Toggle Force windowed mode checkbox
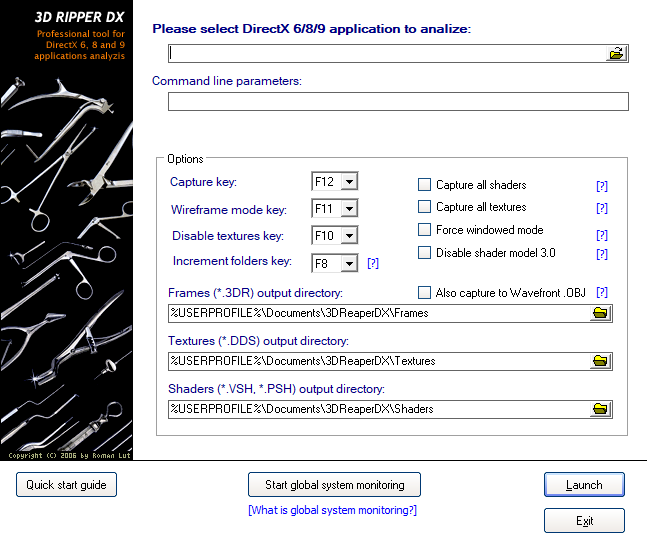Image resolution: width=647 pixels, height=543 pixels. tap(424, 230)
